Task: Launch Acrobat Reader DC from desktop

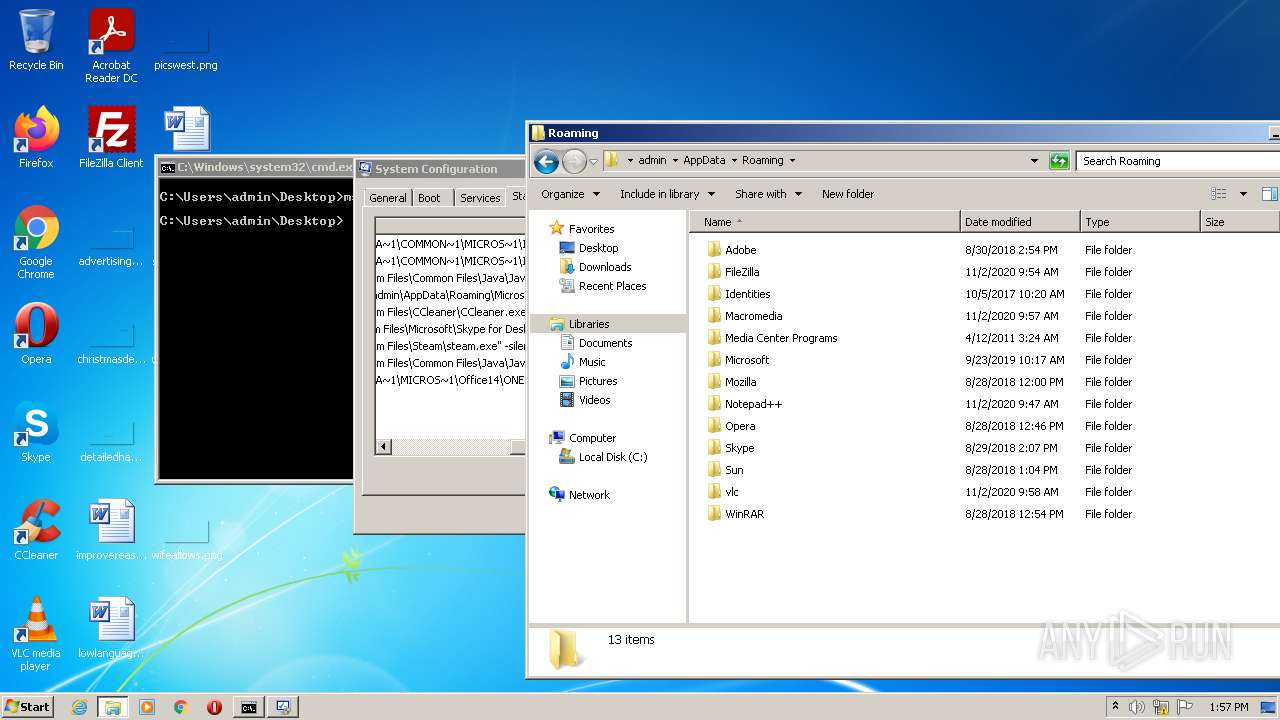Action: (x=111, y=45)
